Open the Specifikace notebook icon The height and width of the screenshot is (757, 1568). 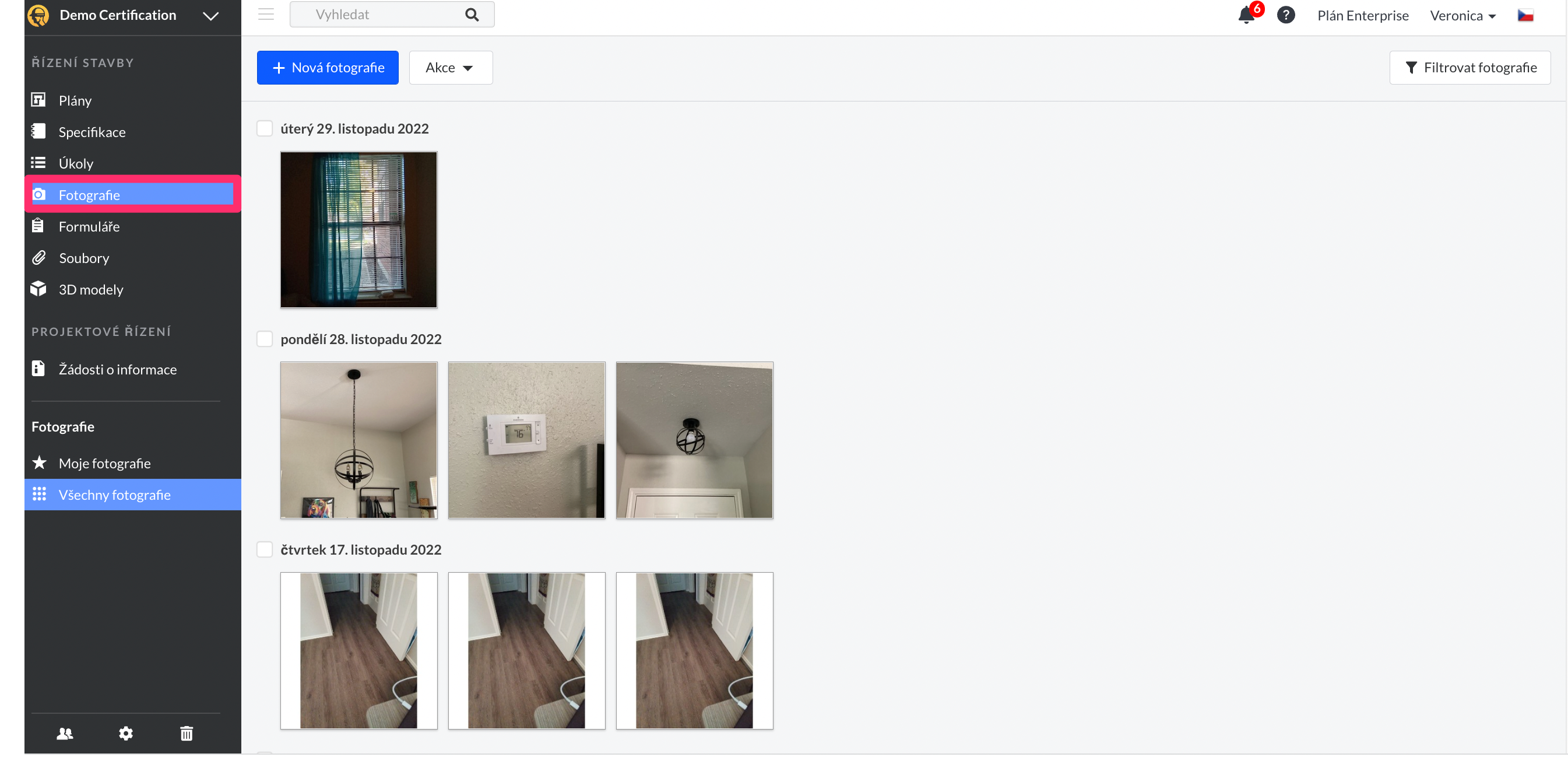[x=38, y=132]
